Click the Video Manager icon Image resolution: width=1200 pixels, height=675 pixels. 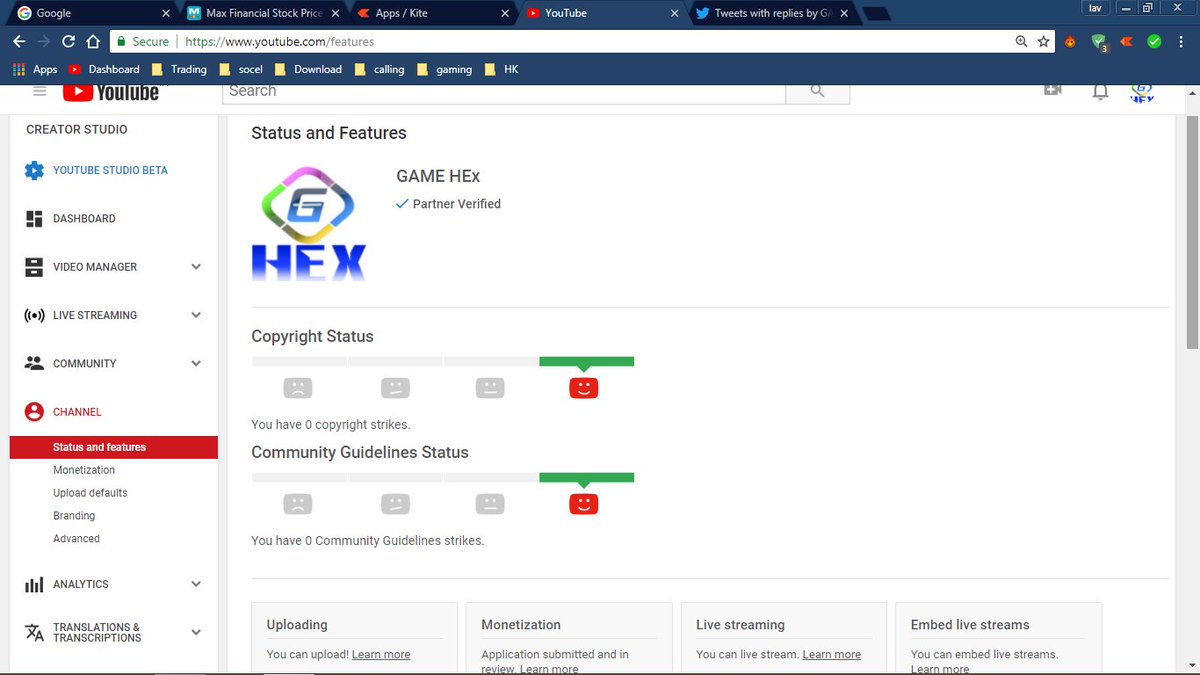tap(34, 267)
